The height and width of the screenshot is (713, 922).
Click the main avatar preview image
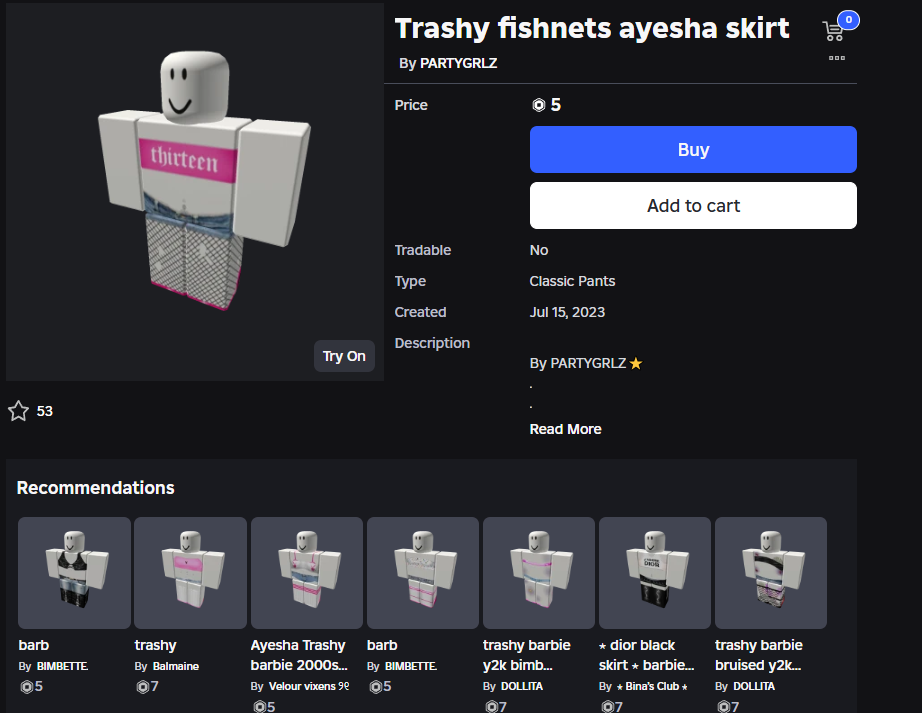click(195, 192)
